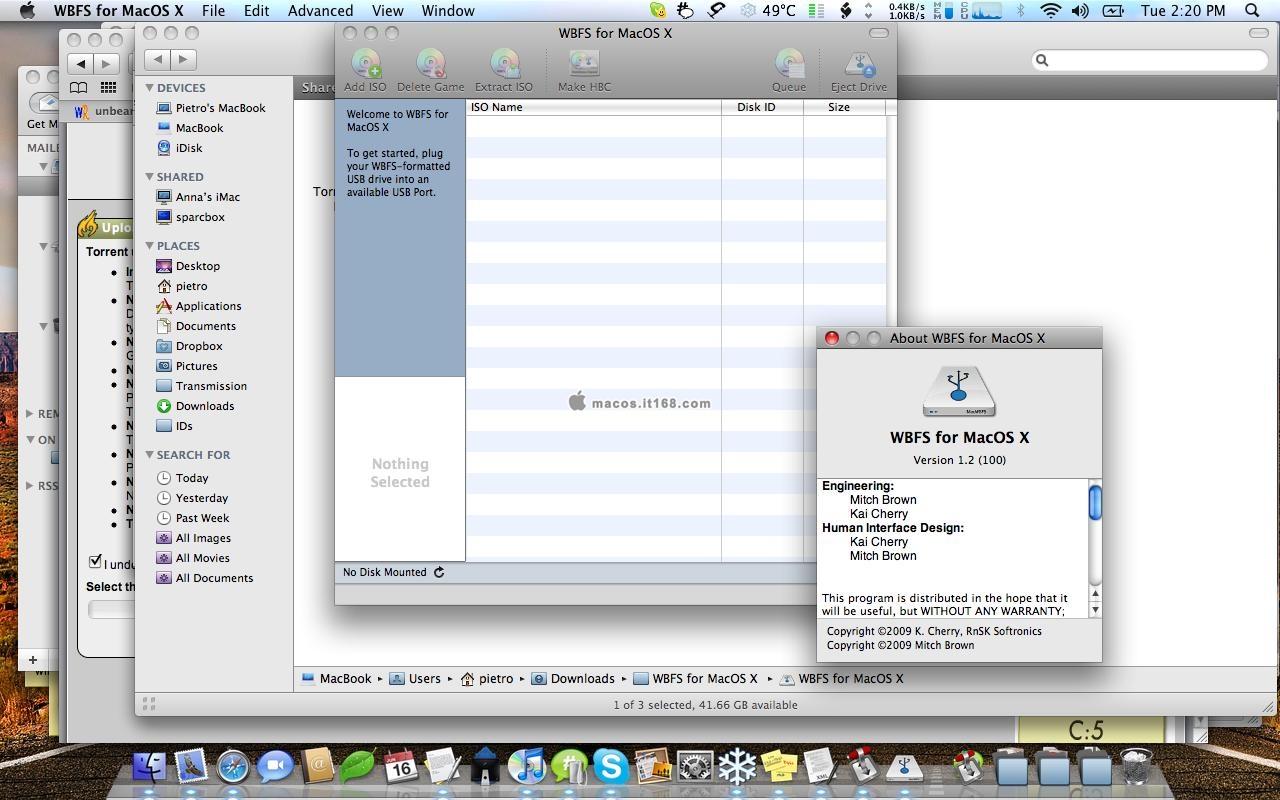The height and width of the screenshot is (800, 1280).
Task: Click the Bluetooth menu bar icon
Action: click(1020, 11)
